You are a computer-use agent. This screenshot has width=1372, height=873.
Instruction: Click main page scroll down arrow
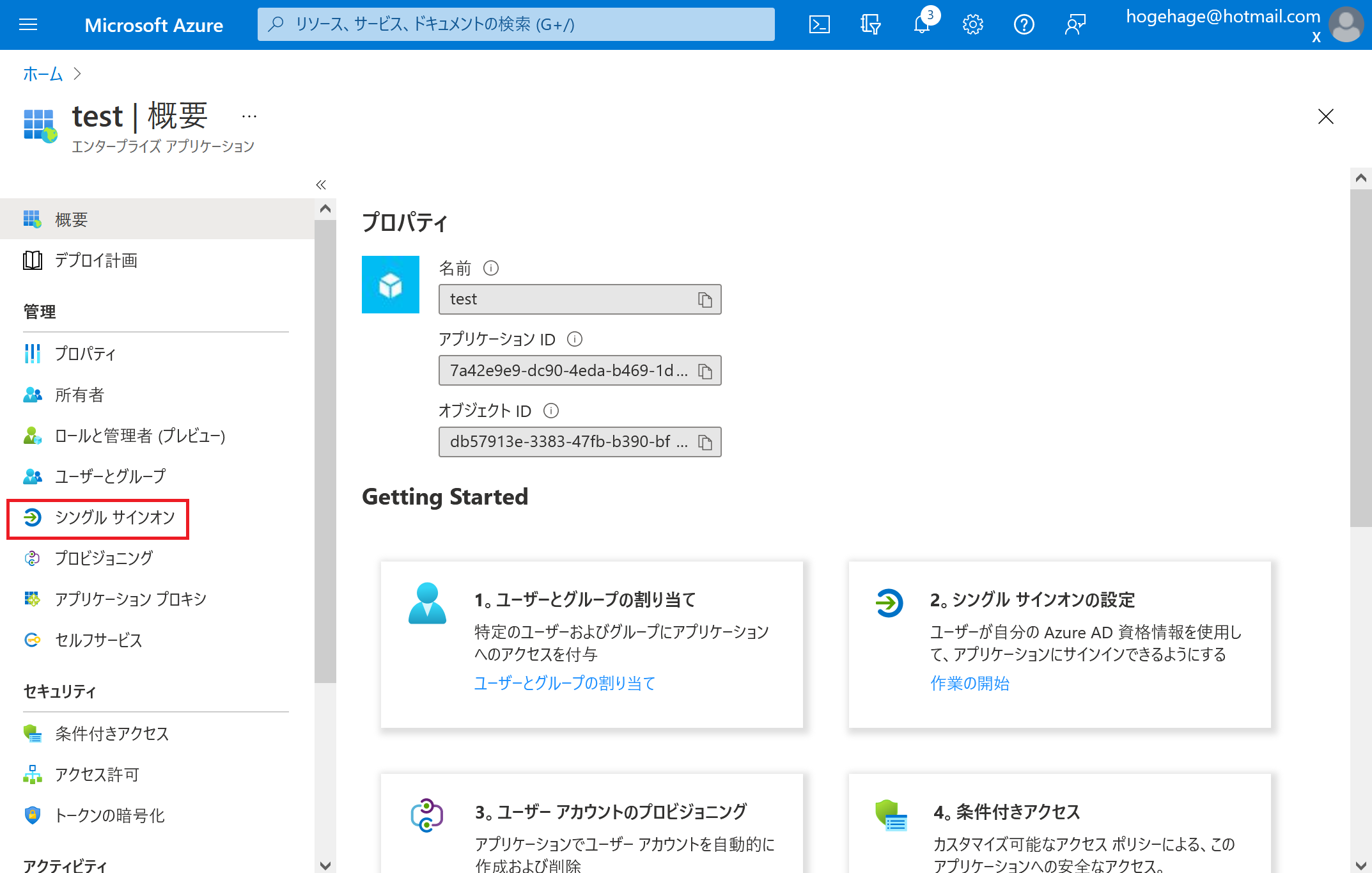coord(1361,865)
